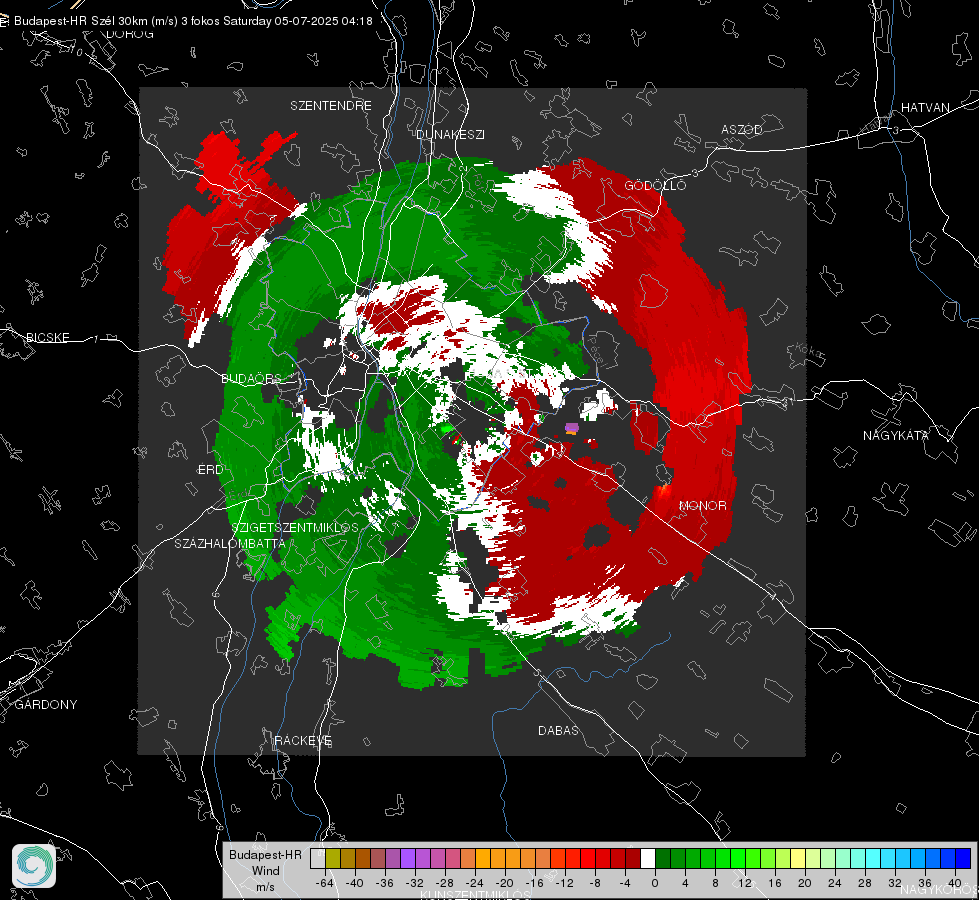Click the BUDAÖRS town label
The image size is (979, 900).
251,378
